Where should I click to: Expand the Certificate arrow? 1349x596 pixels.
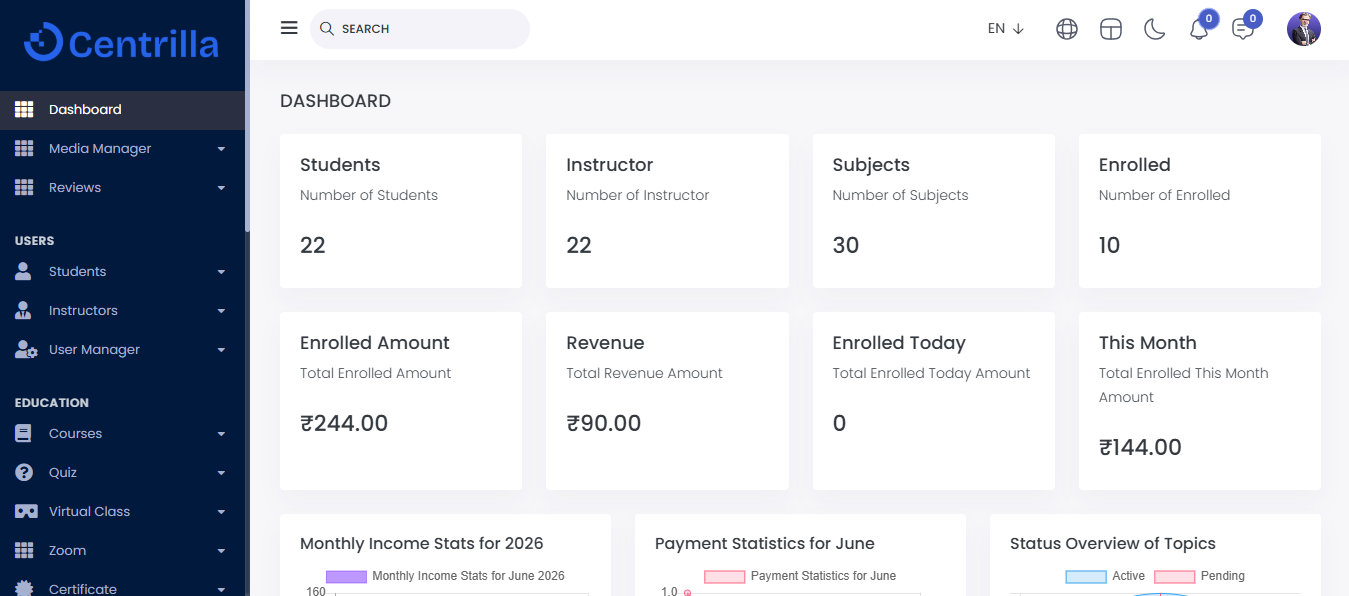point(221,590)
